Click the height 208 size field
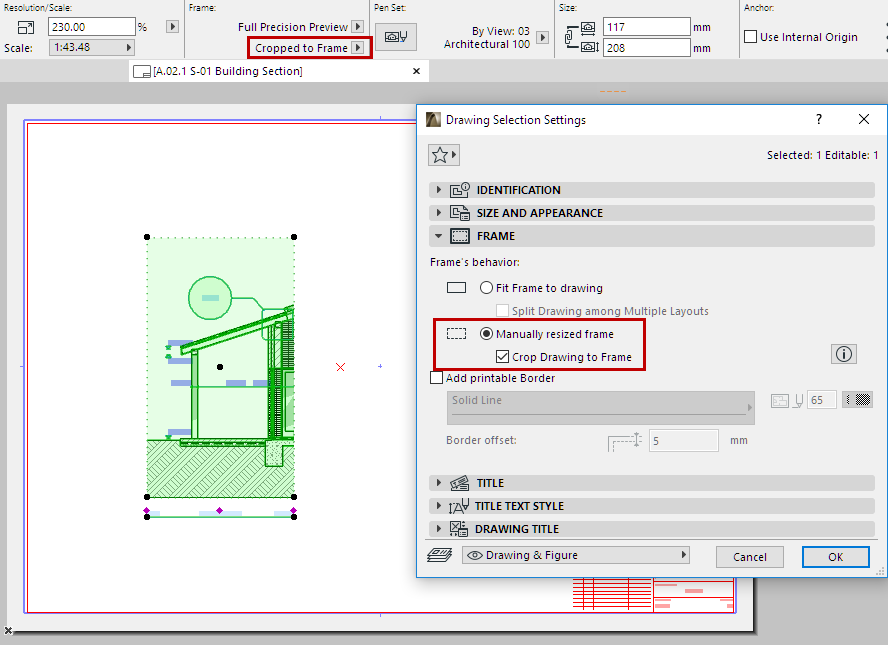This screenshot has width=888, height=645. point(647,48)
